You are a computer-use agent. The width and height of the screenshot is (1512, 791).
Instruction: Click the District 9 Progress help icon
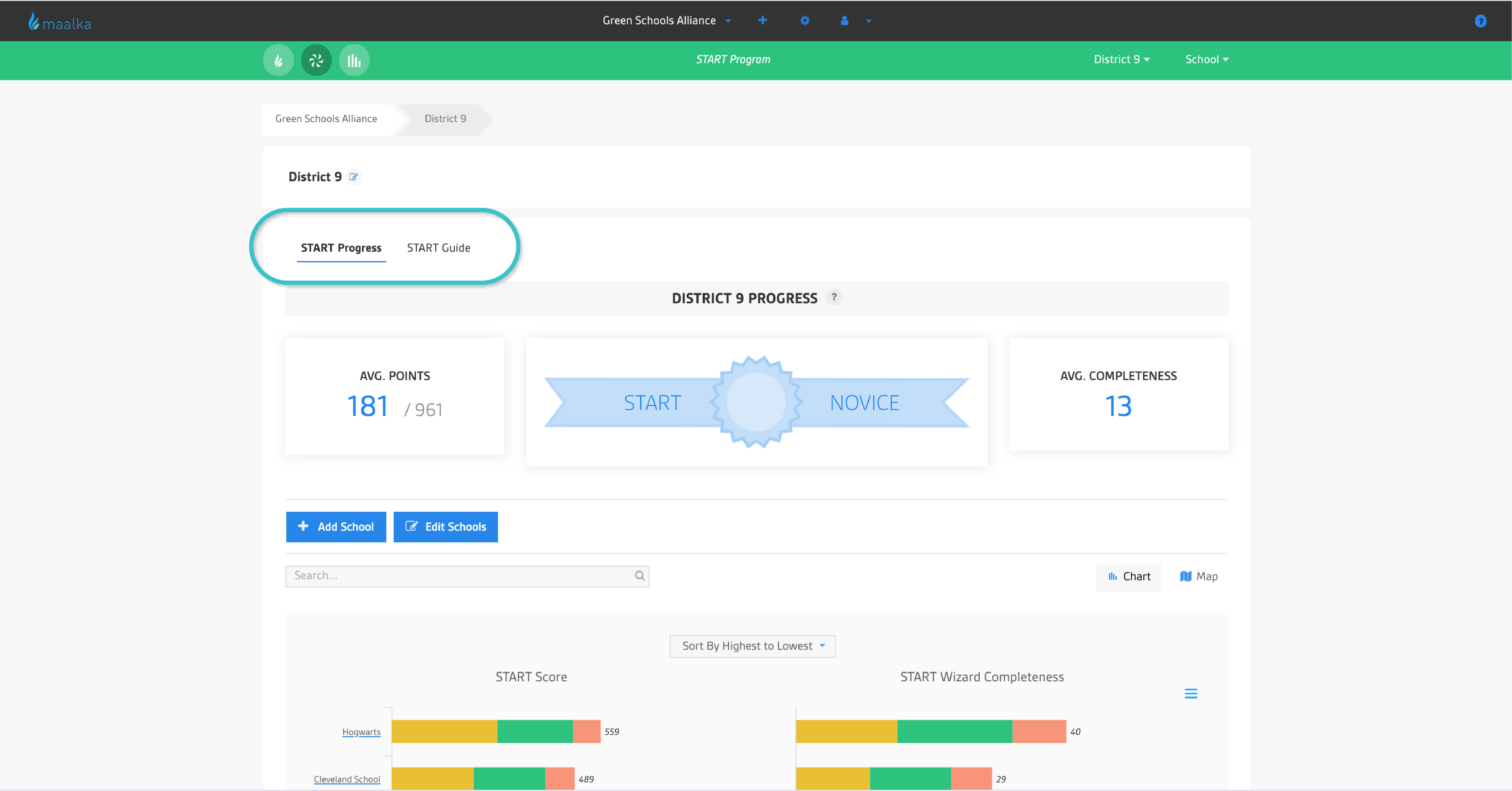click(x=834, y=297)
